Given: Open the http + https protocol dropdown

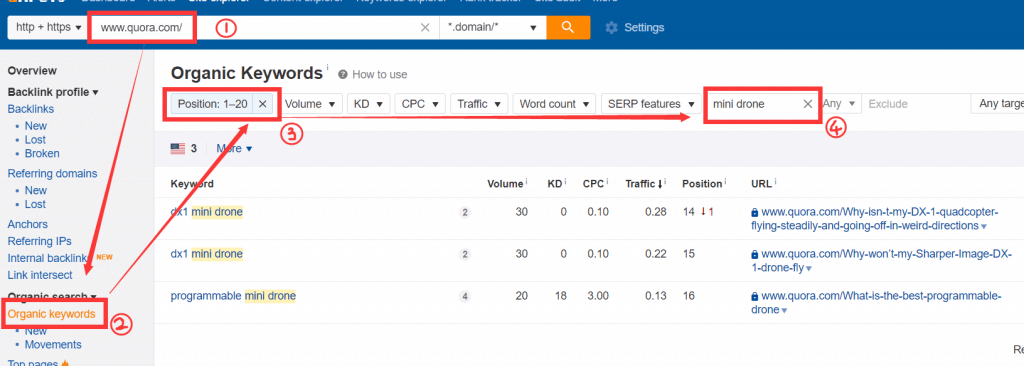Looking at the screenshot, I should tap(49, 27).
